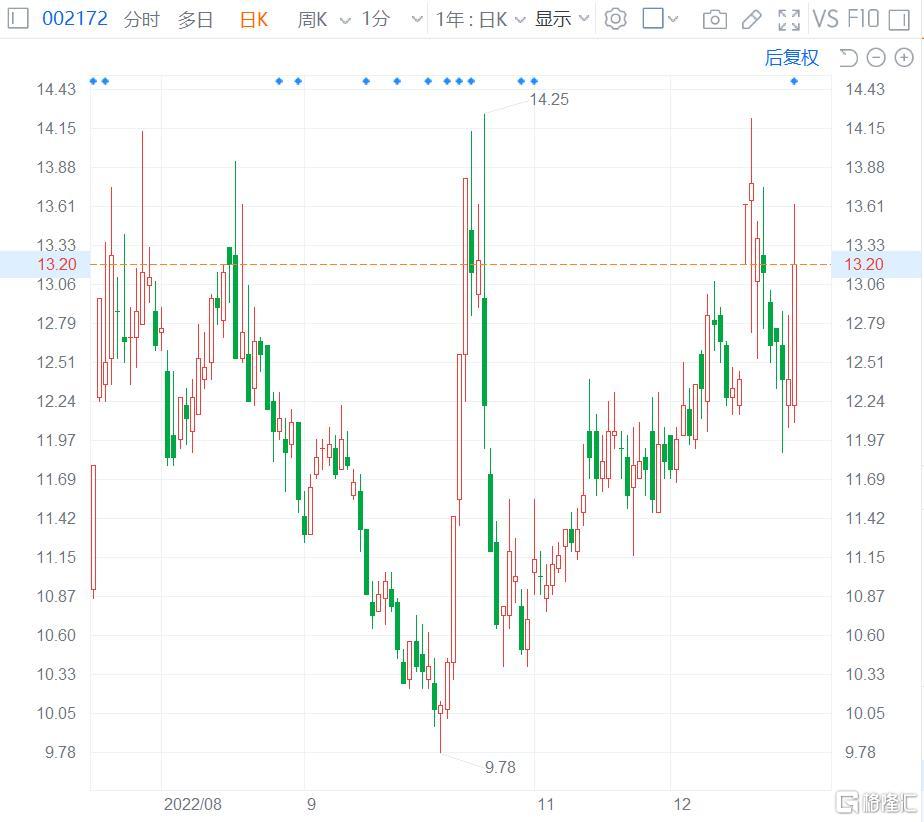The width and height of the screenshot is (924, 822).
Task: Toggle the left sidebar panel icon
Action: click(x=18, y=19)
